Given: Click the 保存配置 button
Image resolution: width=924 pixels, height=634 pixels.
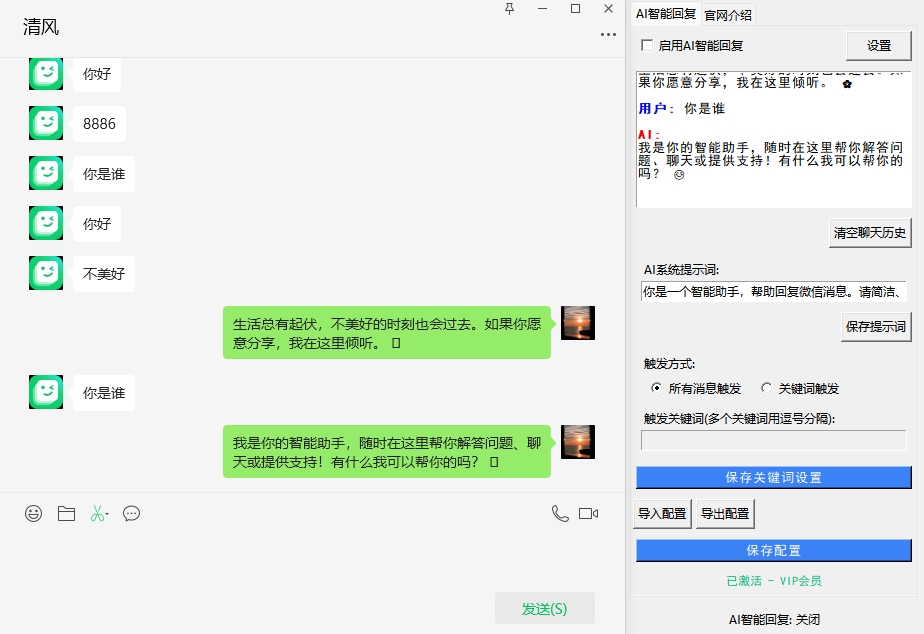Looking at the screenshot, I should pyautogui.click(x=775, y=549).
